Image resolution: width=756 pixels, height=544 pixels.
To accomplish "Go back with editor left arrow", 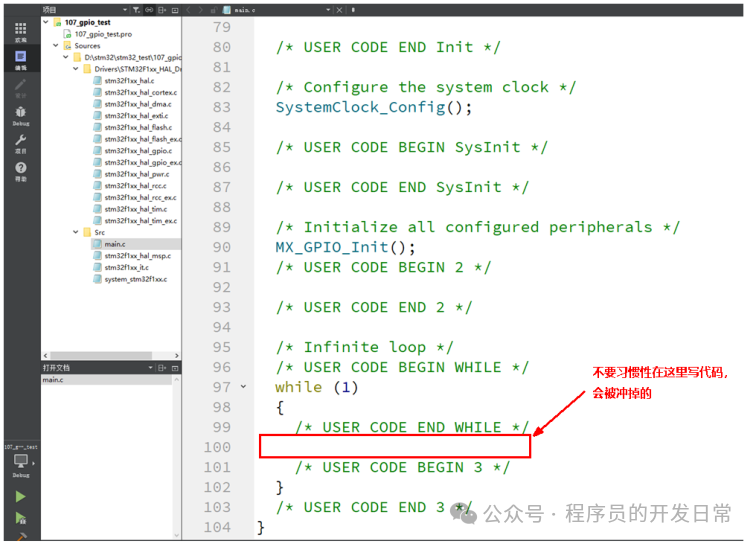I will (x=189, y=10).
